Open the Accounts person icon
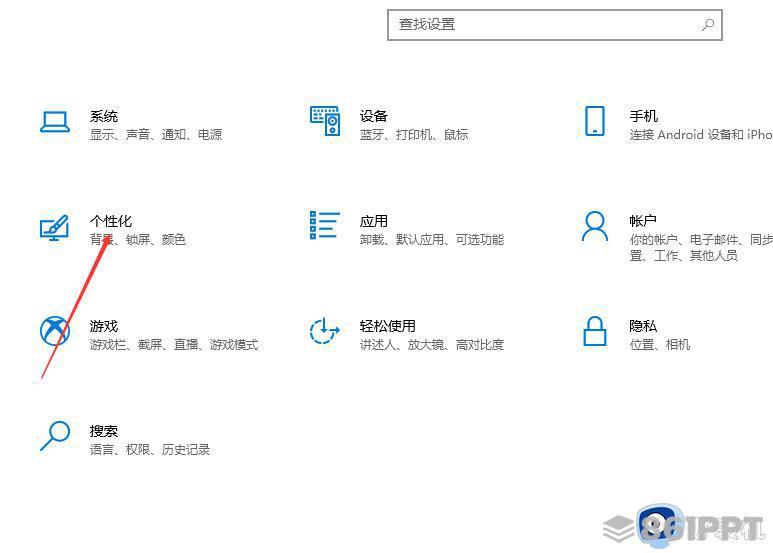This screenshot has height=553, width=773. point(595,226)
